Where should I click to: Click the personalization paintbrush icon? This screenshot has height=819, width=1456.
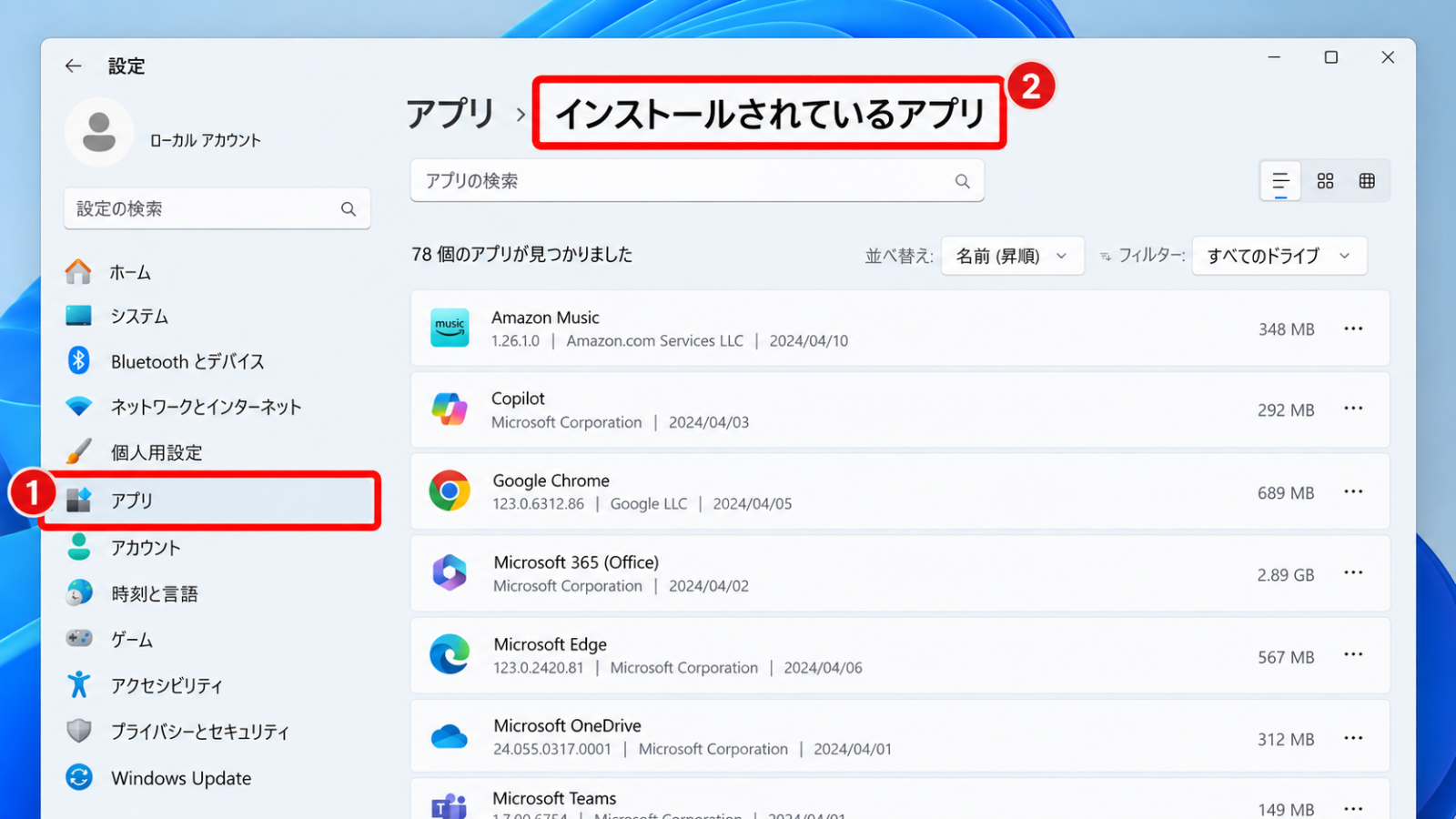(78, 451)
